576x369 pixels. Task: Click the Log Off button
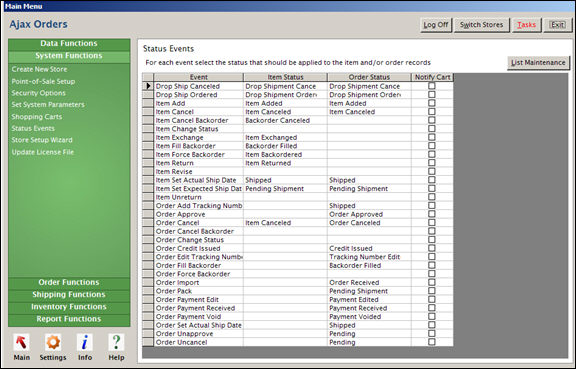[436, 25]
